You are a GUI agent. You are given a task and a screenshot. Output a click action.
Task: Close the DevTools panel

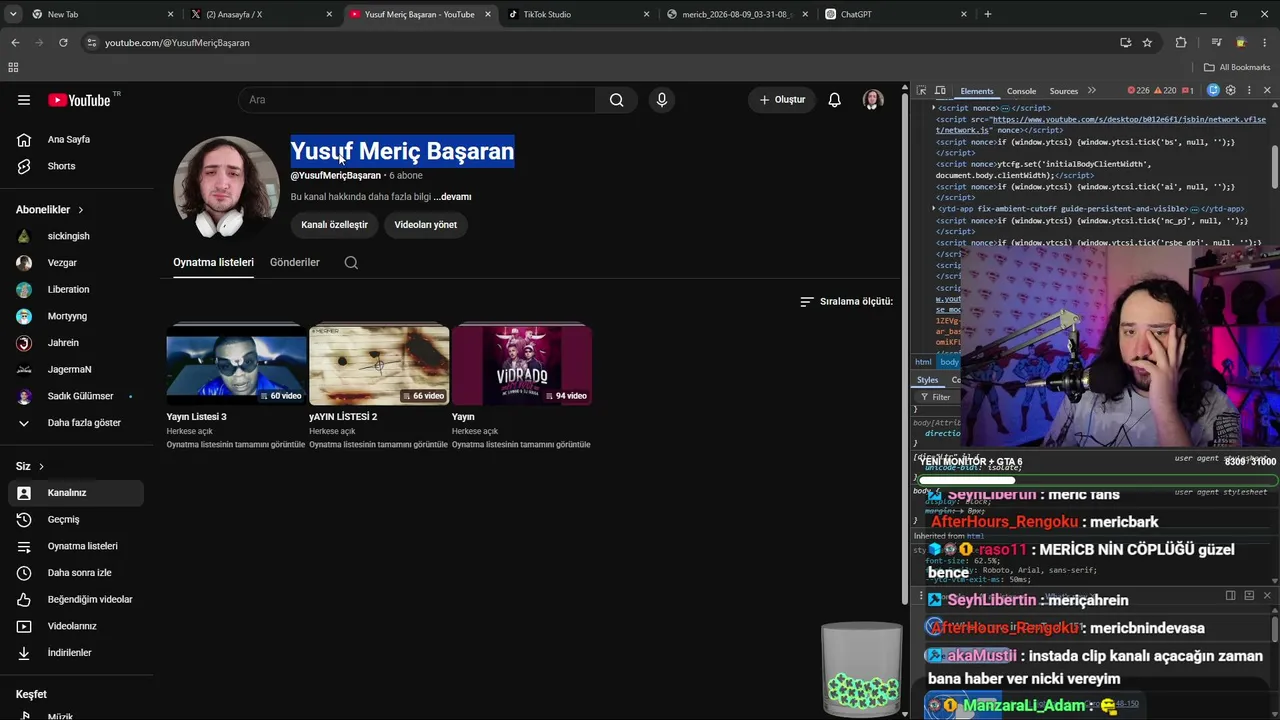click(1267, 91)
